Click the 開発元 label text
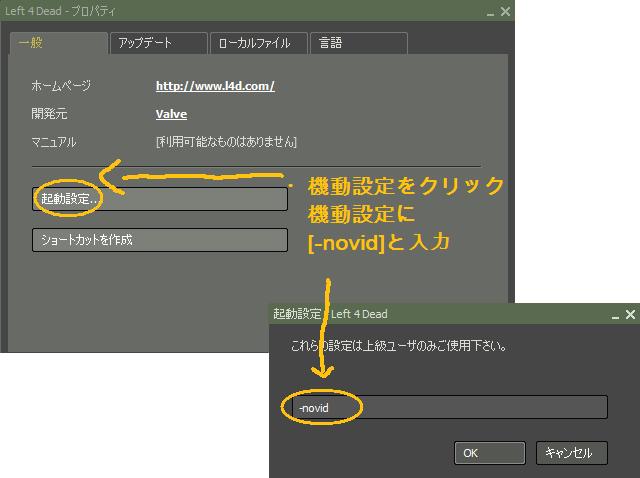The image size is (640, 478). 49,113
